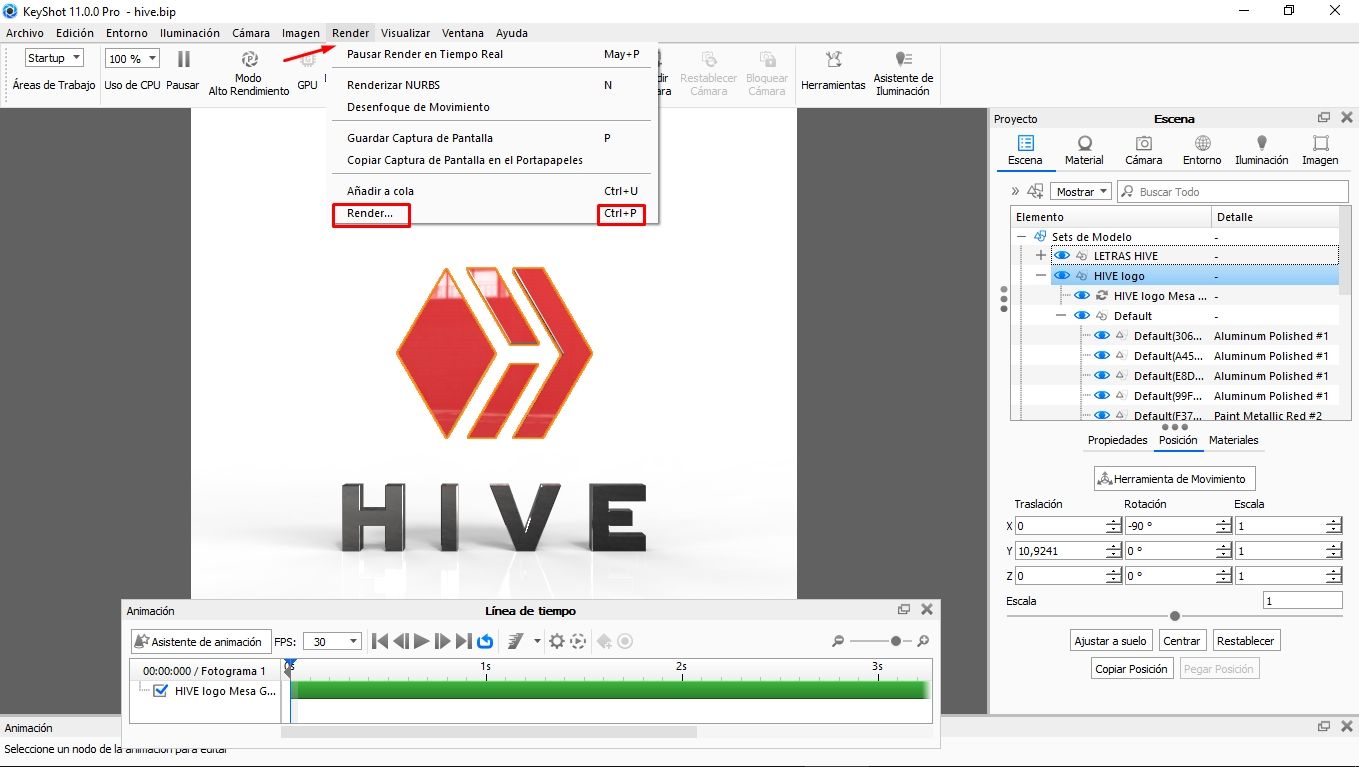Screen dimensions: 1359x767
Task: Toggle visibility of HIVE logo group
Action: 1062,276
